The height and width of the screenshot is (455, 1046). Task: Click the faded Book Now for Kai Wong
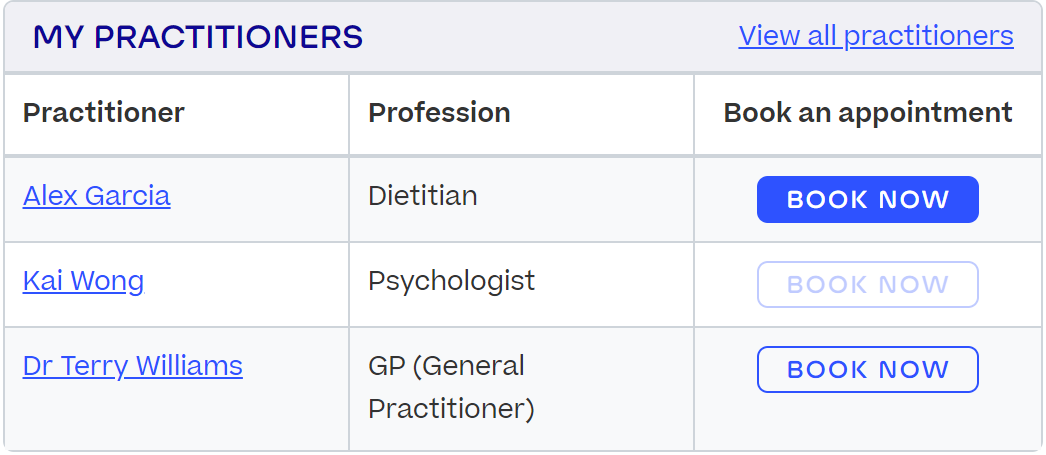coord(867,285)
